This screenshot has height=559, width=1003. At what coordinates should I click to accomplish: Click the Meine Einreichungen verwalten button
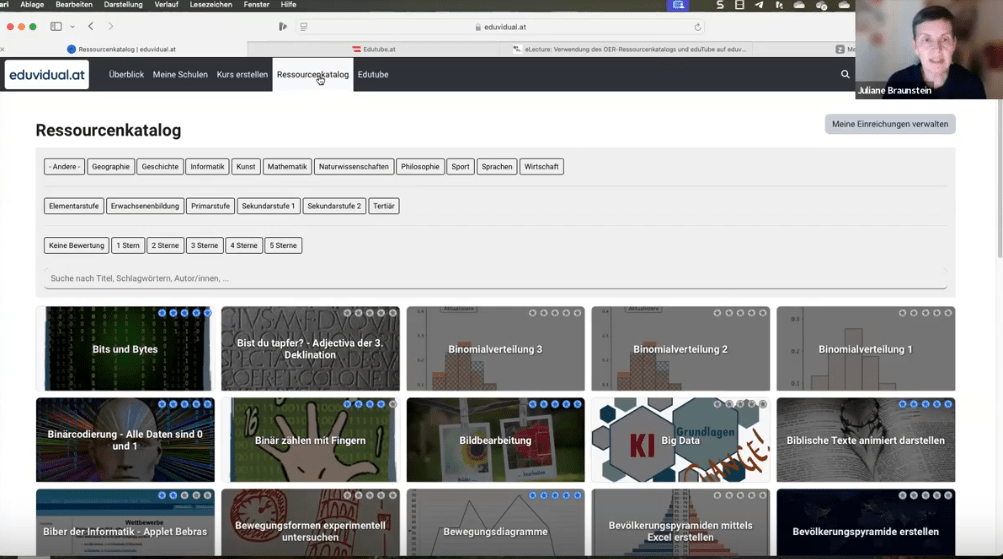pos(890,124)
